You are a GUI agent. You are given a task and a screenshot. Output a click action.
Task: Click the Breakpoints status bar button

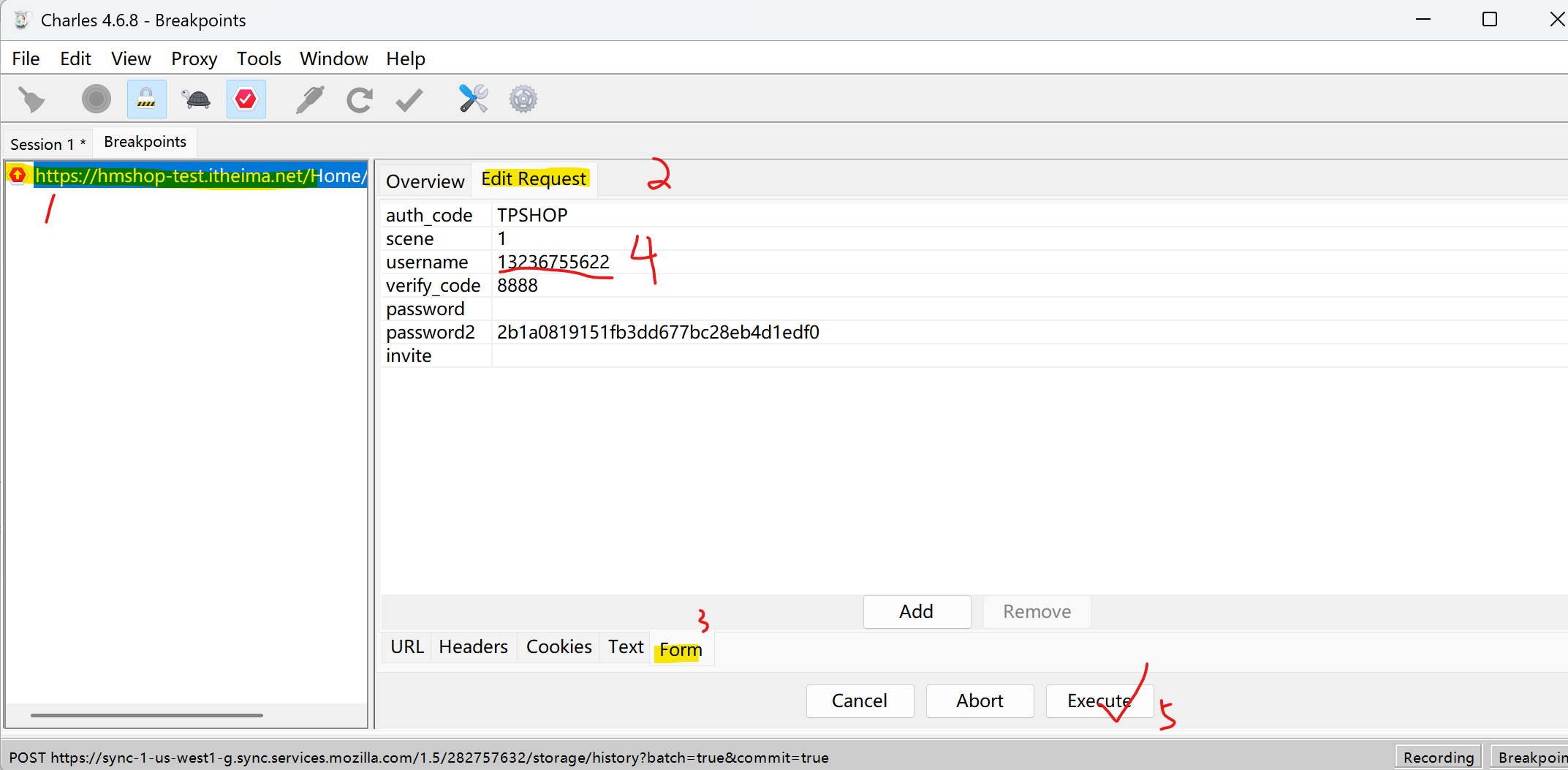(x=1529, y=758)
